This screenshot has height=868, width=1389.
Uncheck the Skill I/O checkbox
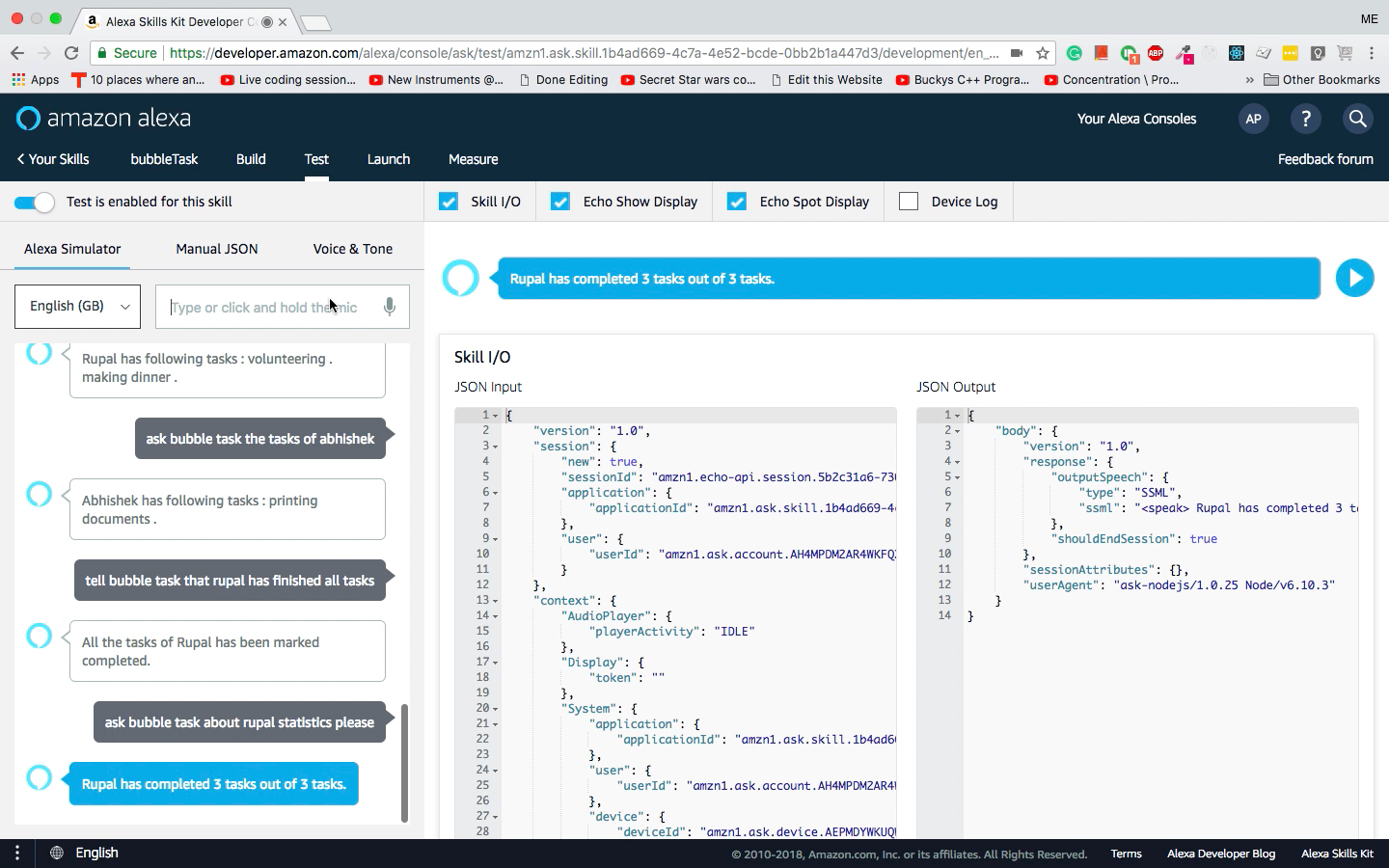[x=449, y=202]
